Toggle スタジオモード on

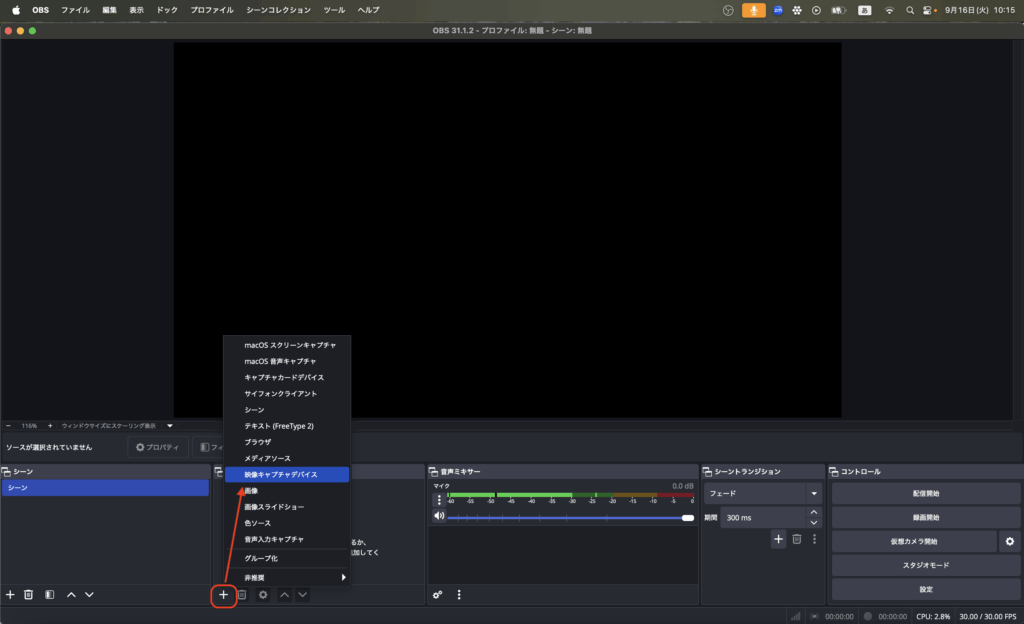[x=925, y=565]
